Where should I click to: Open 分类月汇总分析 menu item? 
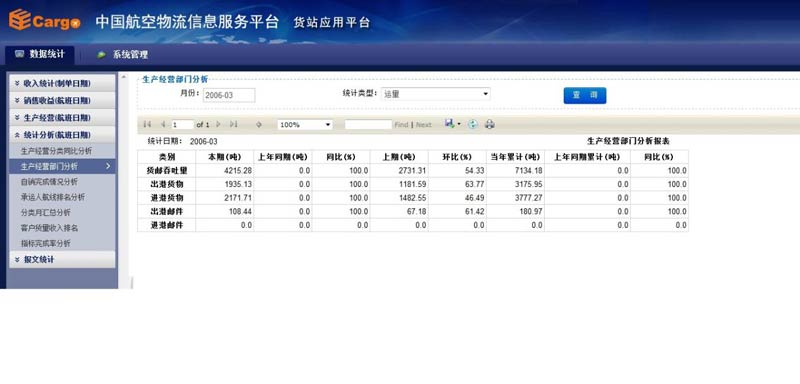(45, 213)
